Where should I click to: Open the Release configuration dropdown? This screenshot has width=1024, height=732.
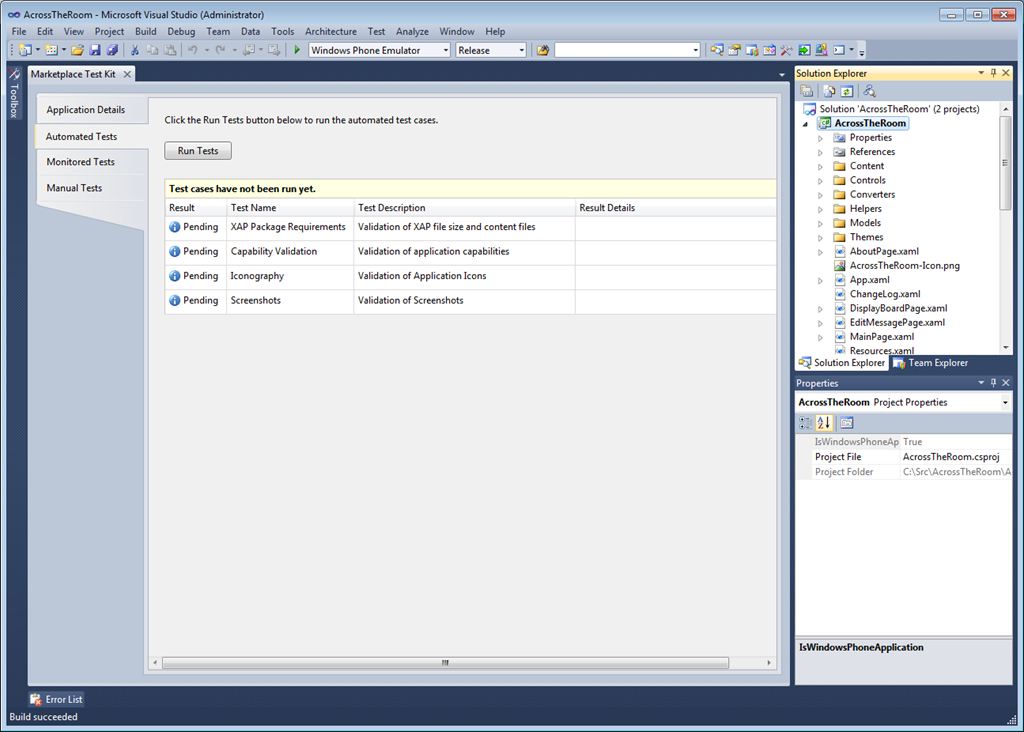[x=521, y=50]
